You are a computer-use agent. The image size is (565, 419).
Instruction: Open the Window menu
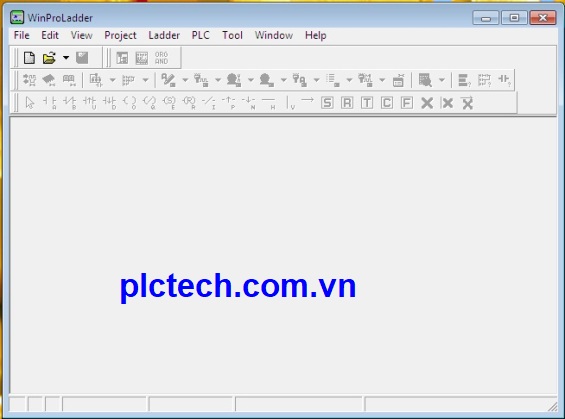pyautogui.click(x=274, y=35)
